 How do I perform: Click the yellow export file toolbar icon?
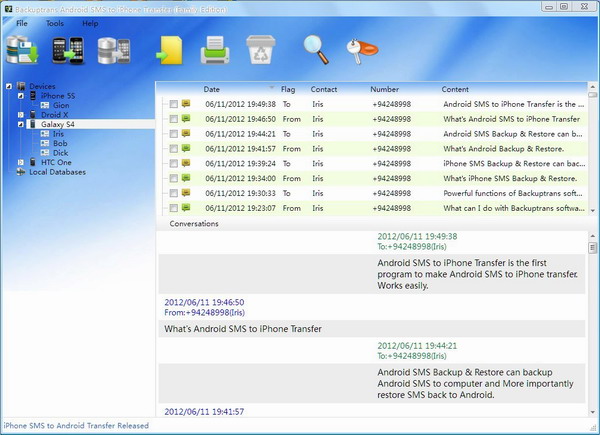pyautogui.click(x=170, y=50)
